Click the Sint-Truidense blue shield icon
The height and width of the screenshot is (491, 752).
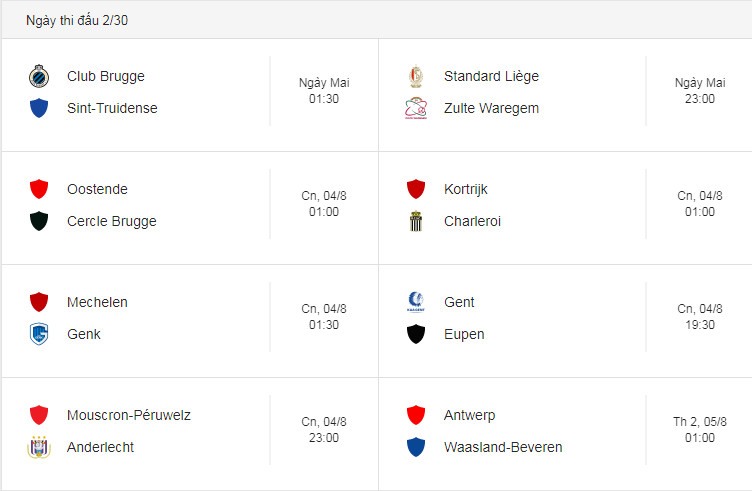39,108
